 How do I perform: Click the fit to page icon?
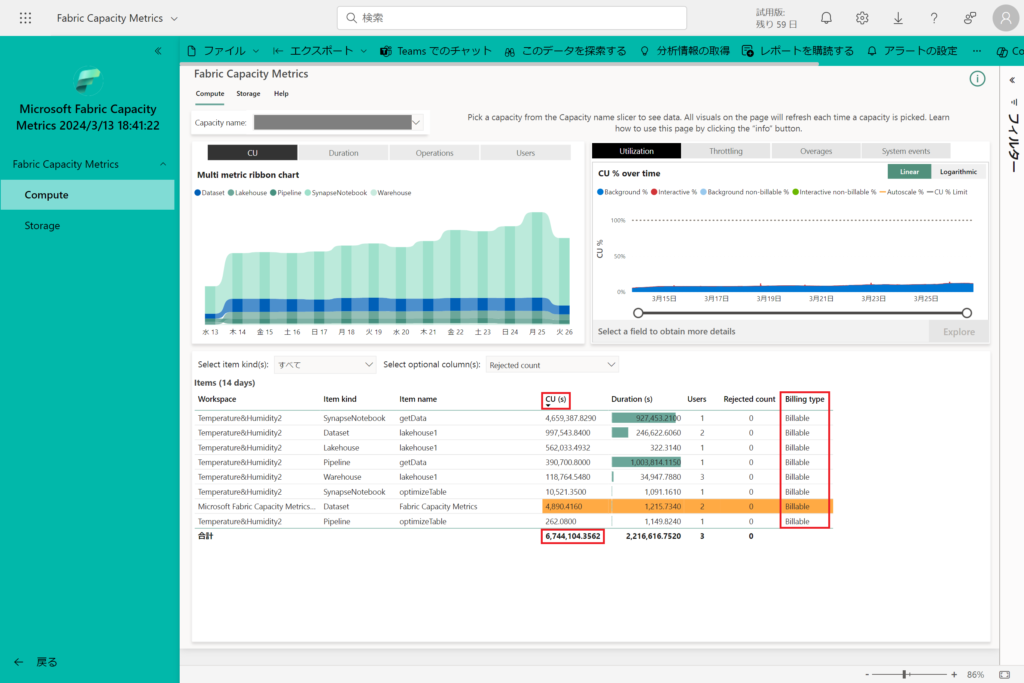click(x=1004, y=675)
